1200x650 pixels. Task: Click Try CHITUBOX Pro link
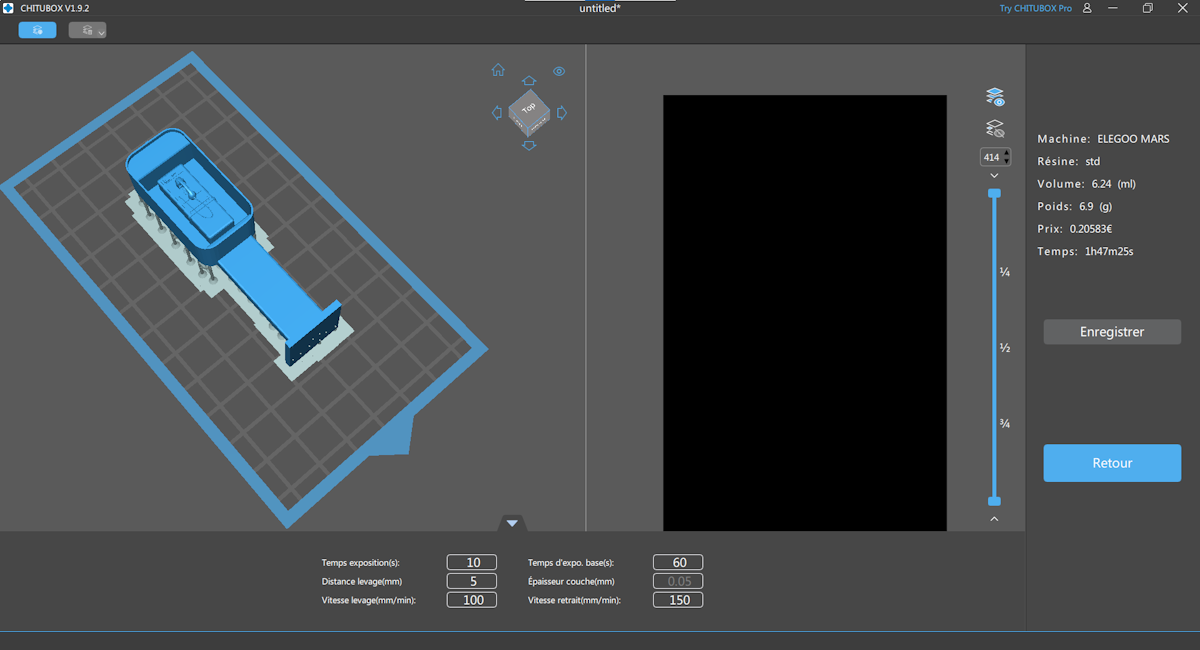coord(1035,8)
